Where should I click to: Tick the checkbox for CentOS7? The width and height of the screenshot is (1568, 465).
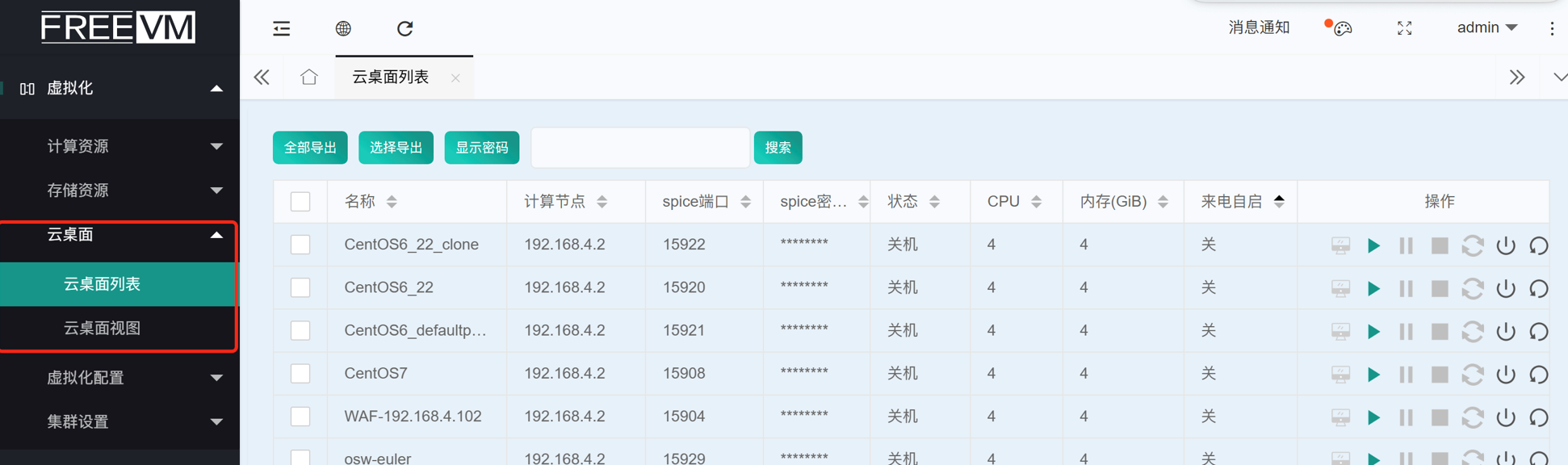coord(300,373)
